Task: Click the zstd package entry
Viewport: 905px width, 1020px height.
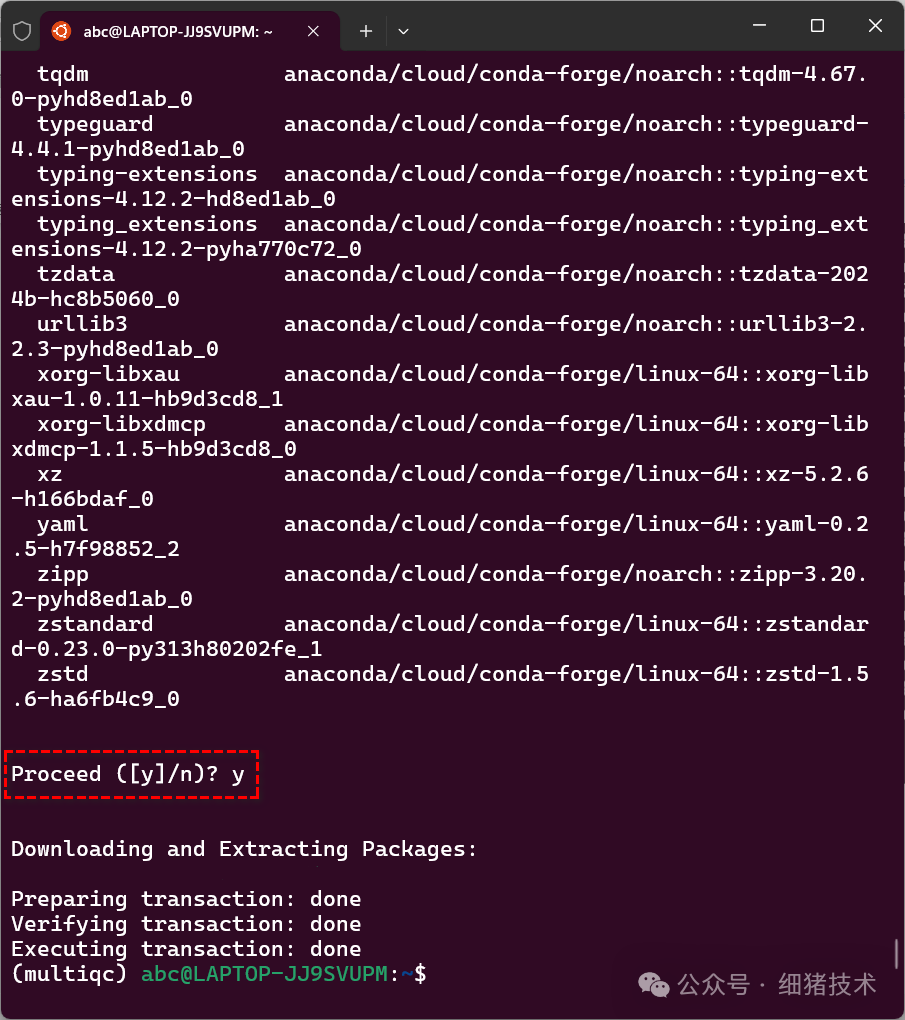Action: (x=62, y=673)
